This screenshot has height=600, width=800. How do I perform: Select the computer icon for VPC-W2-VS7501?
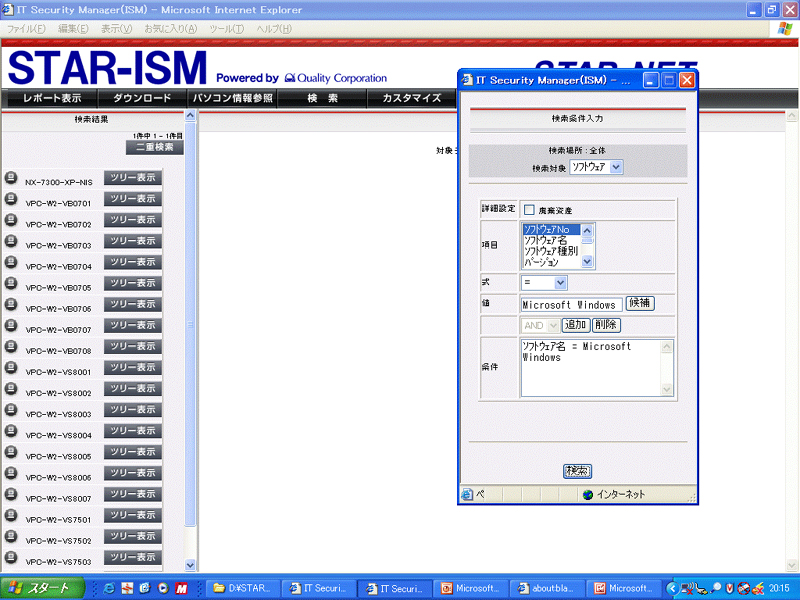(11, 515)
